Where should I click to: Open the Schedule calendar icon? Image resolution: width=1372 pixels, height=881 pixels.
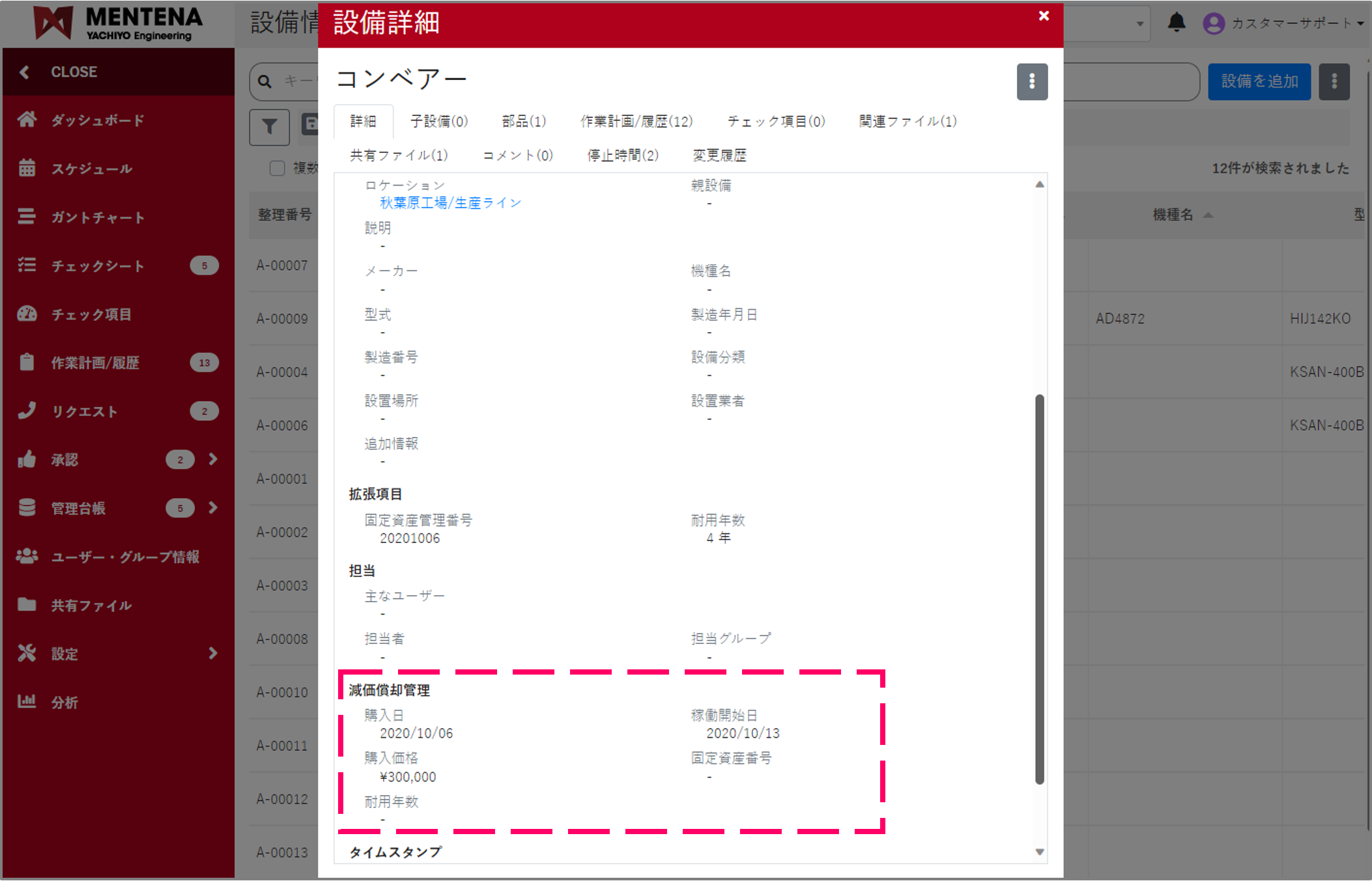coord(27,168)
